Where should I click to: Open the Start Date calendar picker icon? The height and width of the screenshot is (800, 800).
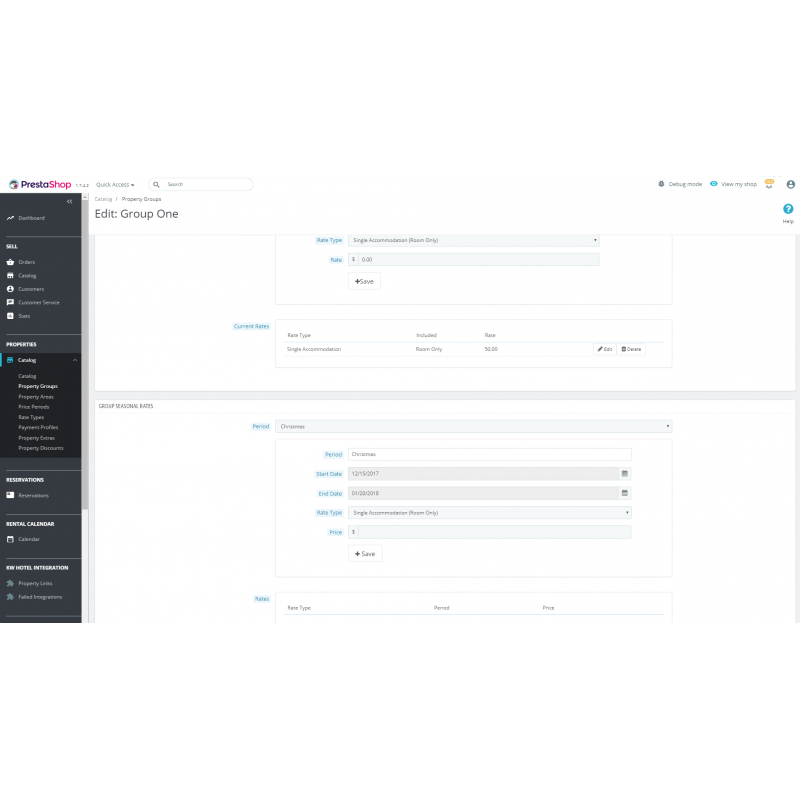click(624, 473)
